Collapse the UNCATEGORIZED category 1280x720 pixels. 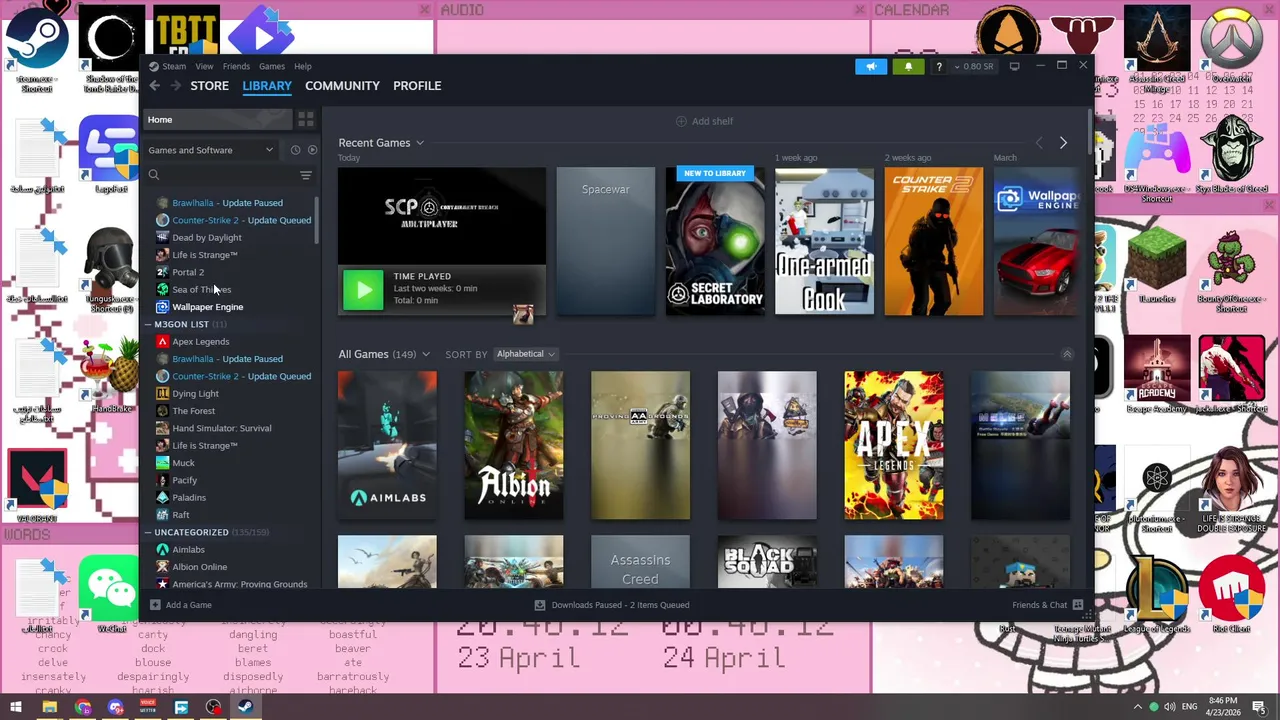(148, 533)
